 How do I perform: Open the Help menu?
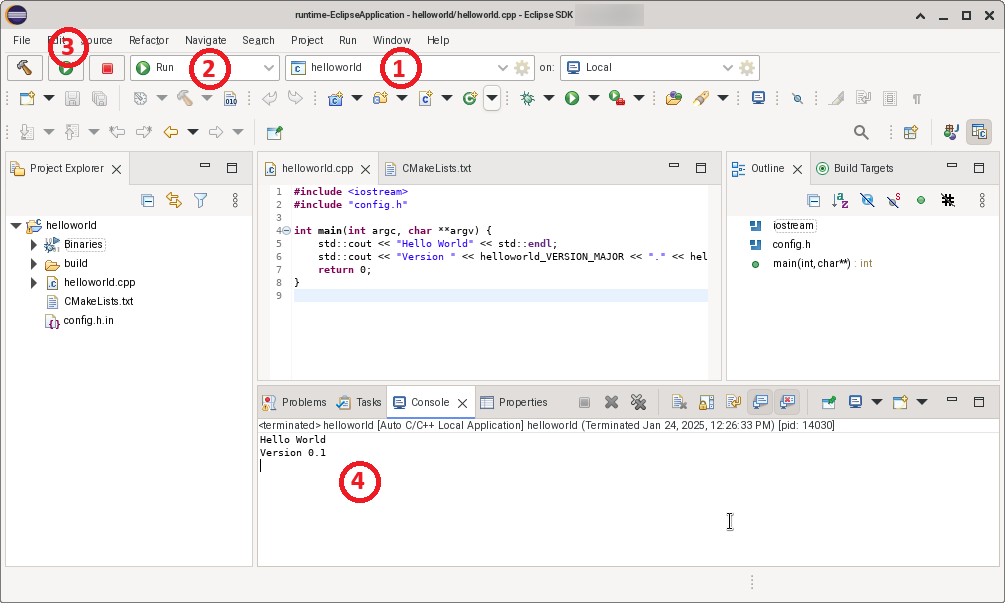tap(438, 40)
